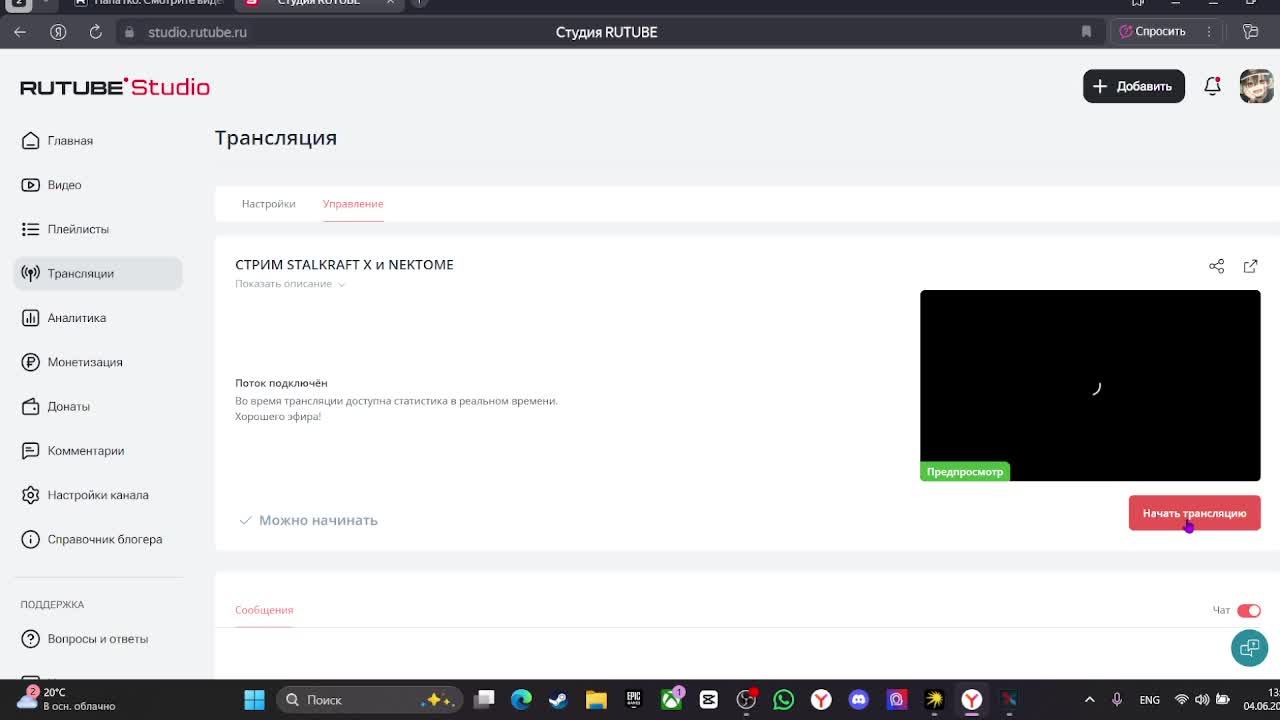
Task: Click the stream preview player
Action: 1090,385
